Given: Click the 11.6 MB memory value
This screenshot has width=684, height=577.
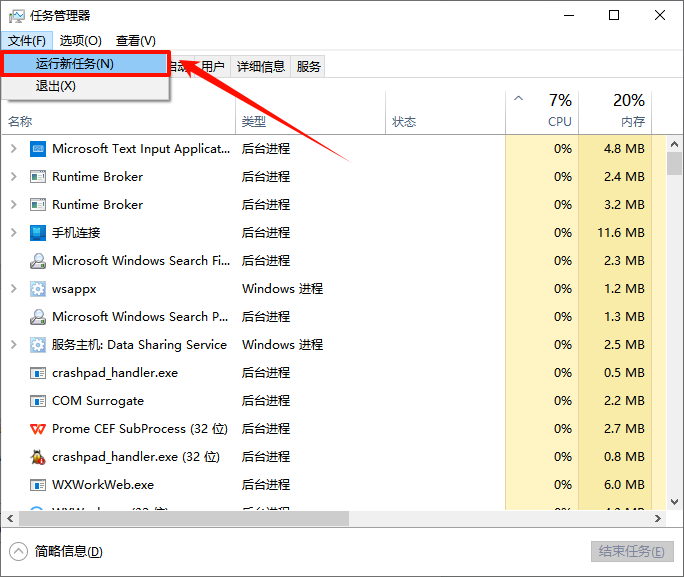Looking at the screenshot, I should click(621, 233).
